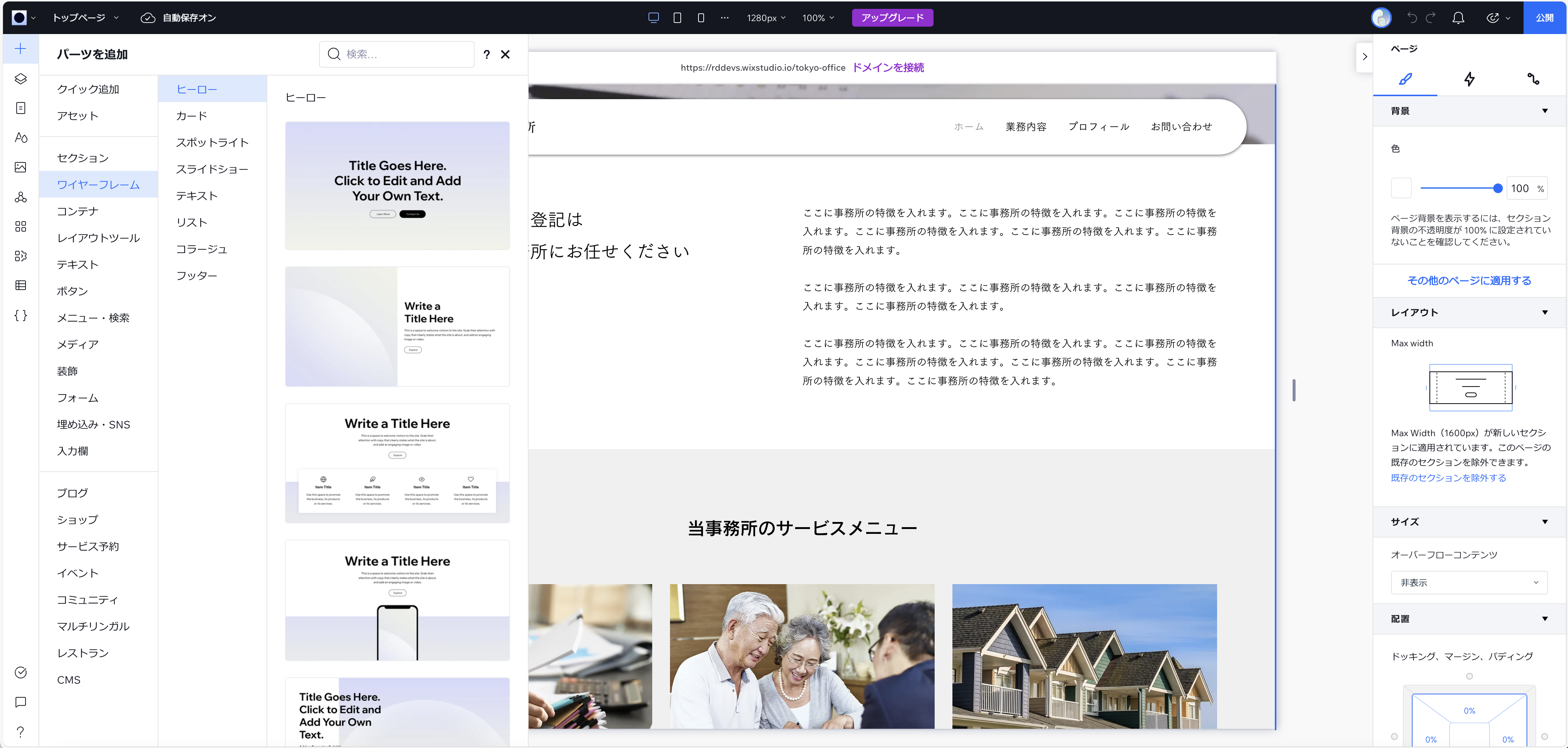1568x748 pixels.
Task: Collapse the inspector panel arrow
Action: tap(1365, 57)
